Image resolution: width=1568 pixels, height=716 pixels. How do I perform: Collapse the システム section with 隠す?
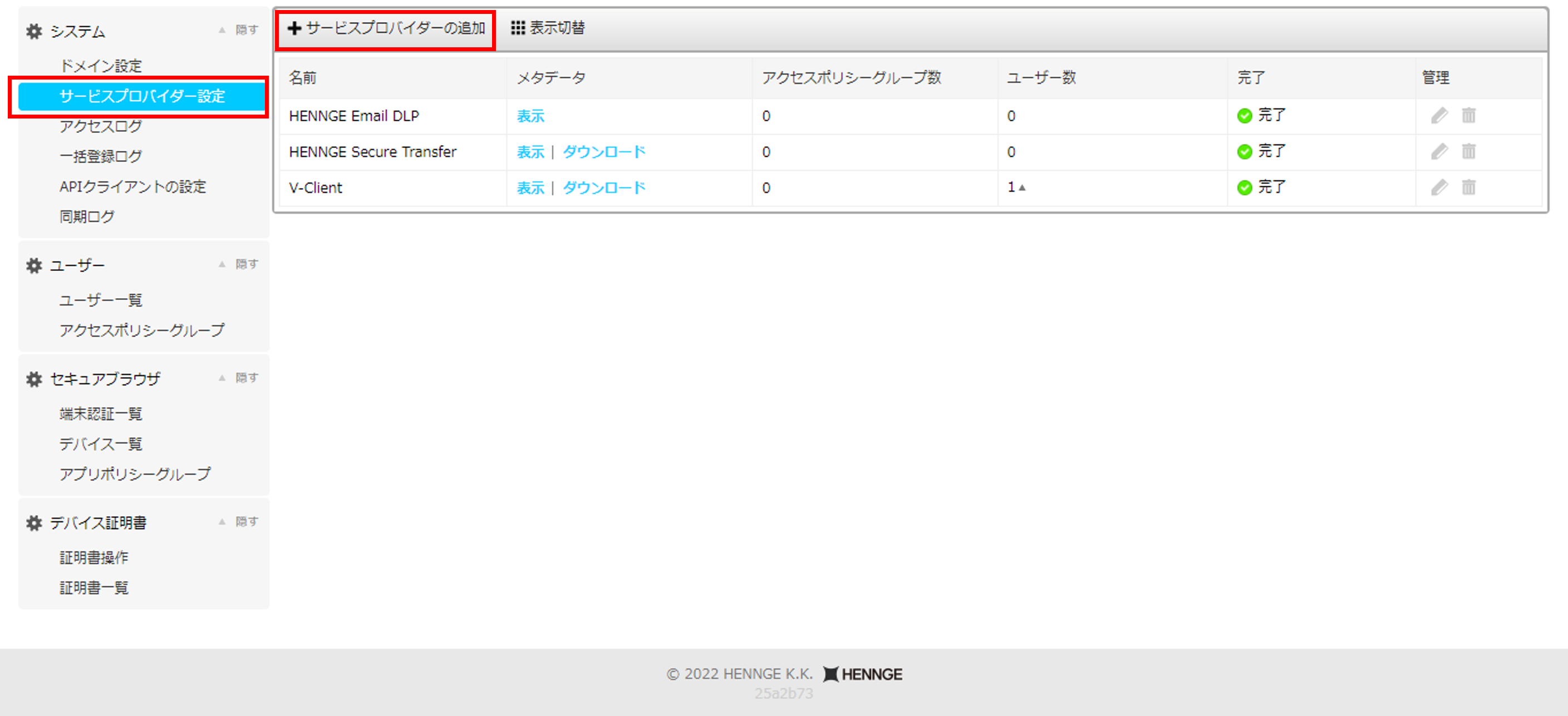coord(239,30)
